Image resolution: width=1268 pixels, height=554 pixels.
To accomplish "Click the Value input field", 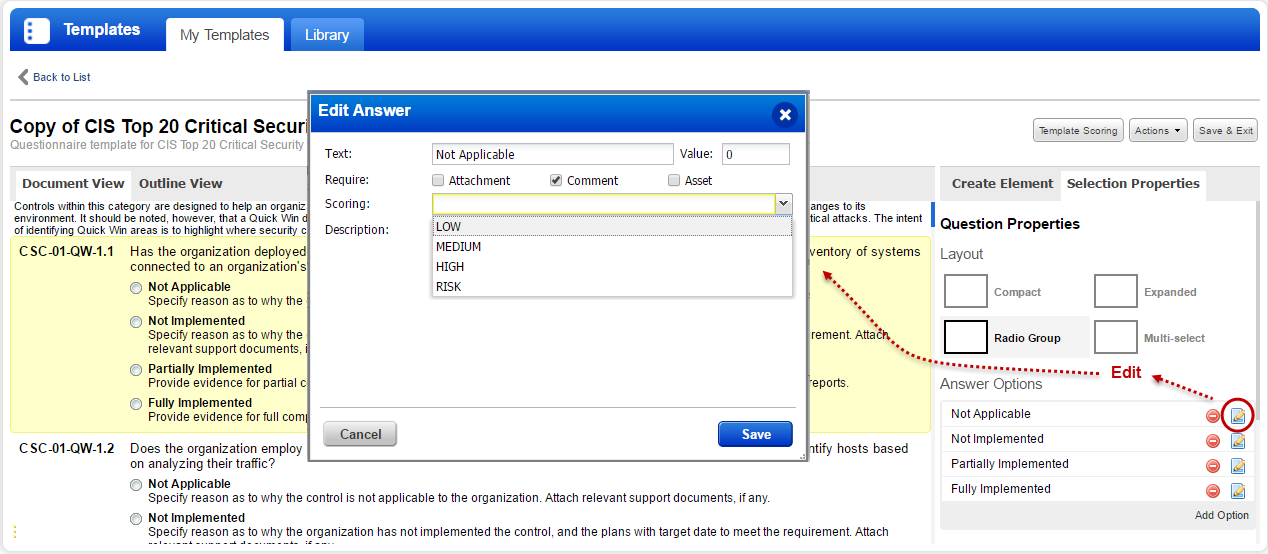I will (756, 154).
